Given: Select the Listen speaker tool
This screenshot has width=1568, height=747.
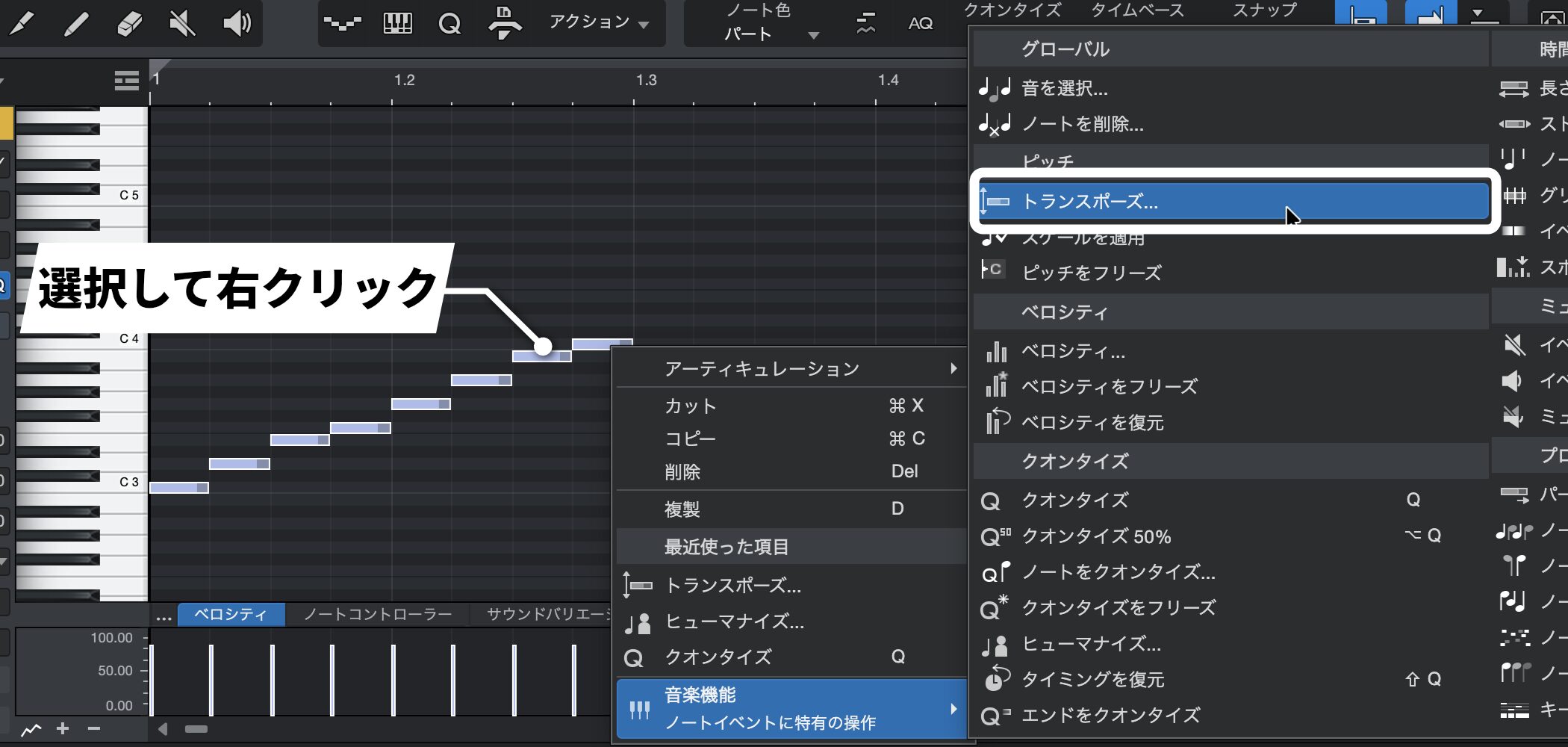Looking at the screenshot, I should (x=237, y=23).
